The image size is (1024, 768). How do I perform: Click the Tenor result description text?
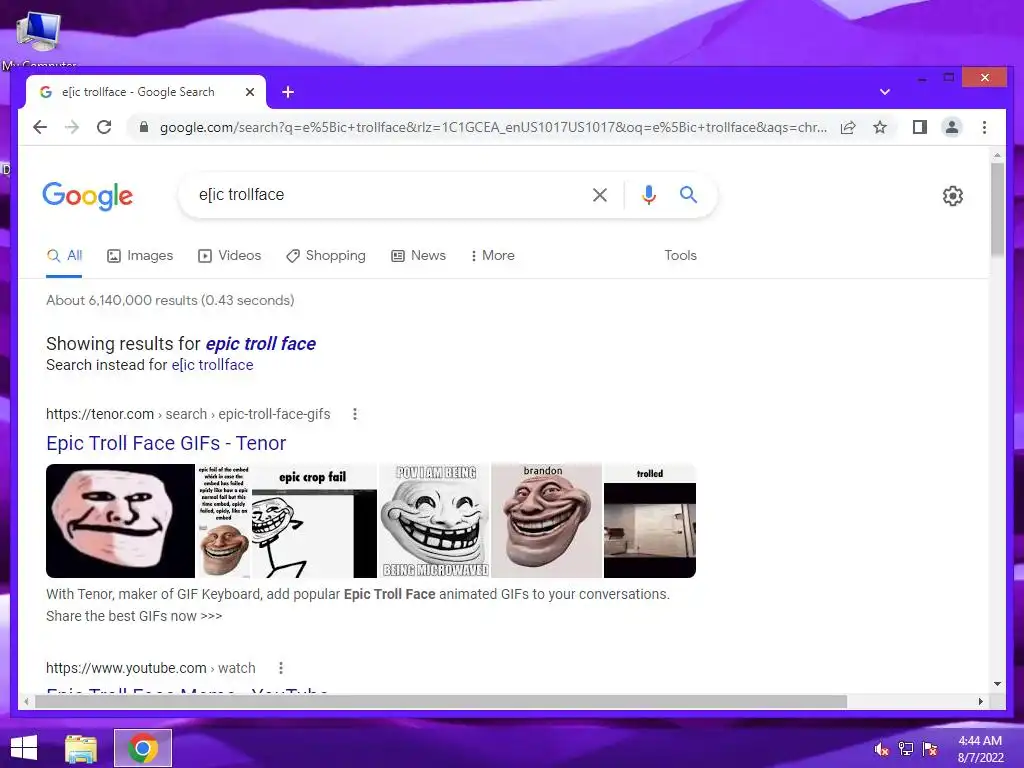(x=358, y=605)
